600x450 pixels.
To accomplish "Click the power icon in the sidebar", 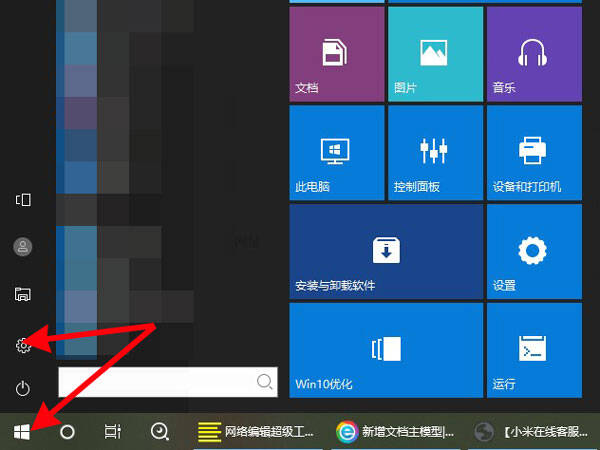I will click(x=23, y=388).
